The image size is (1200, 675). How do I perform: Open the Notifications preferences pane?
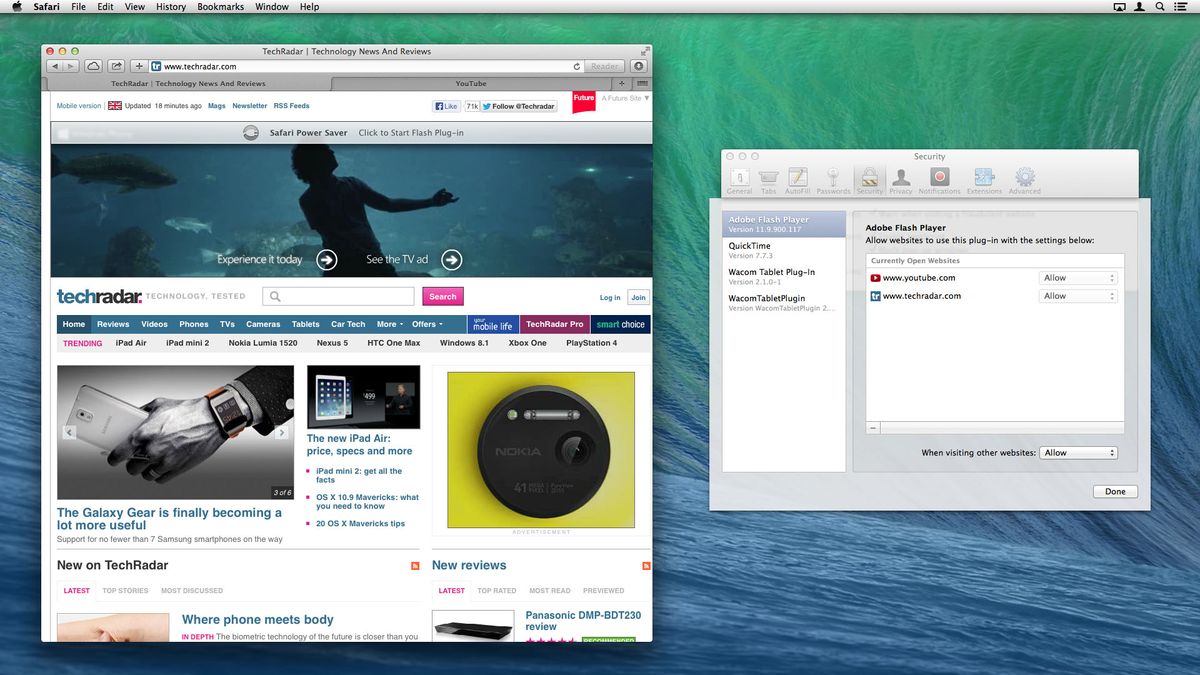point(939,178)
